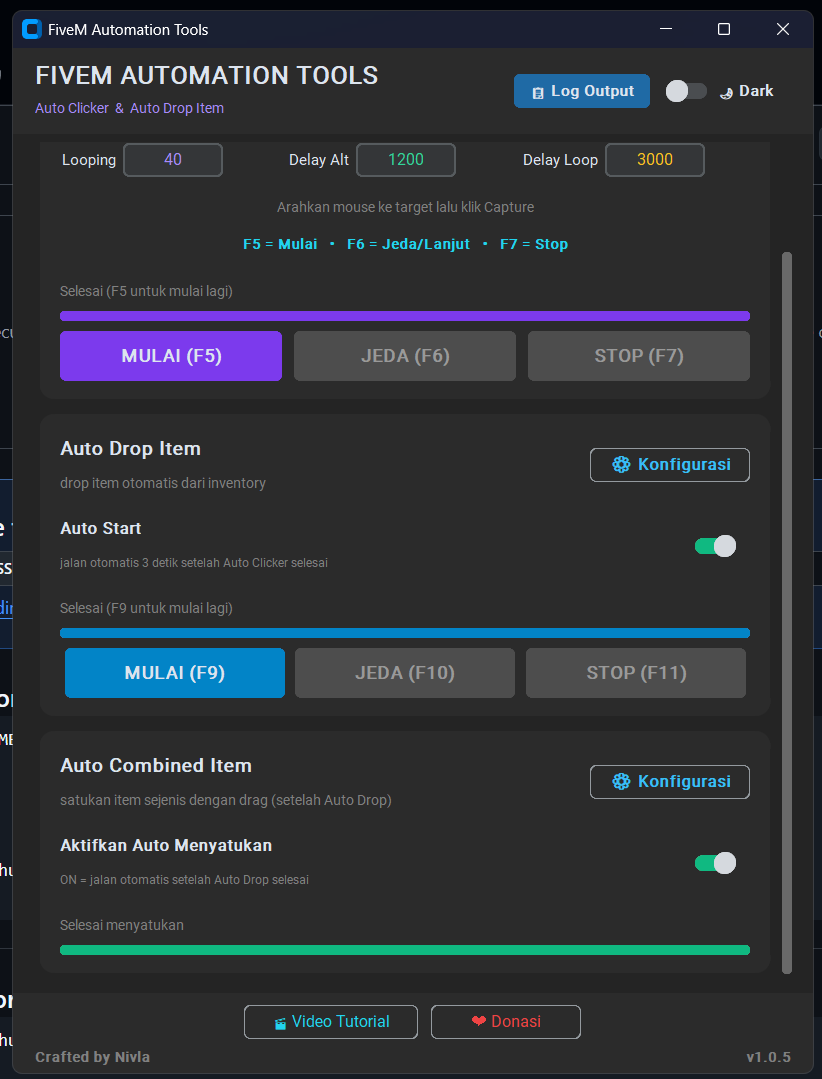
Task: Click 'Selesai (F9 untuk mulai lagi)' status text
Action: pos(147,608)
